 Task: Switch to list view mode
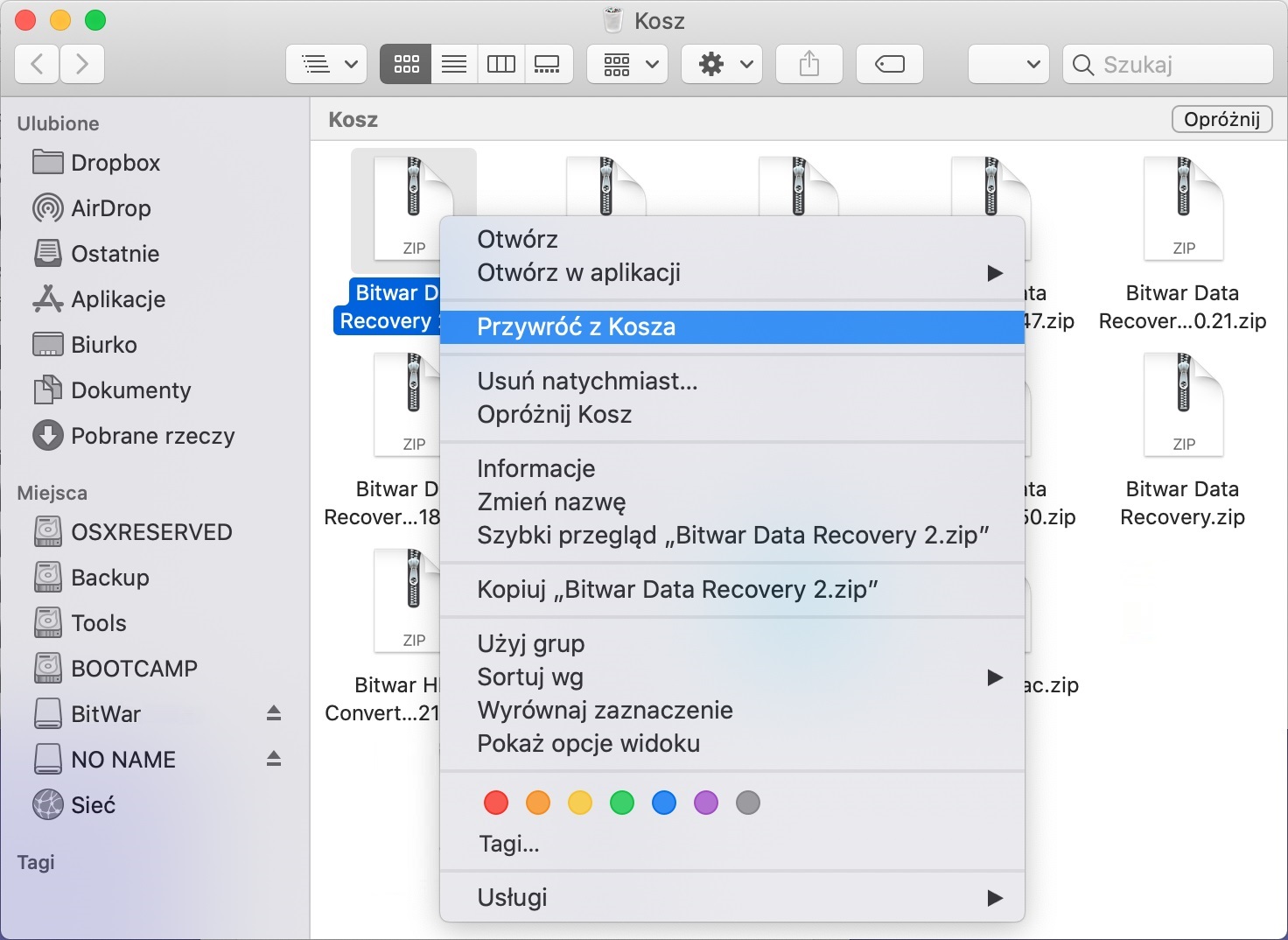(x=454, y=64)
